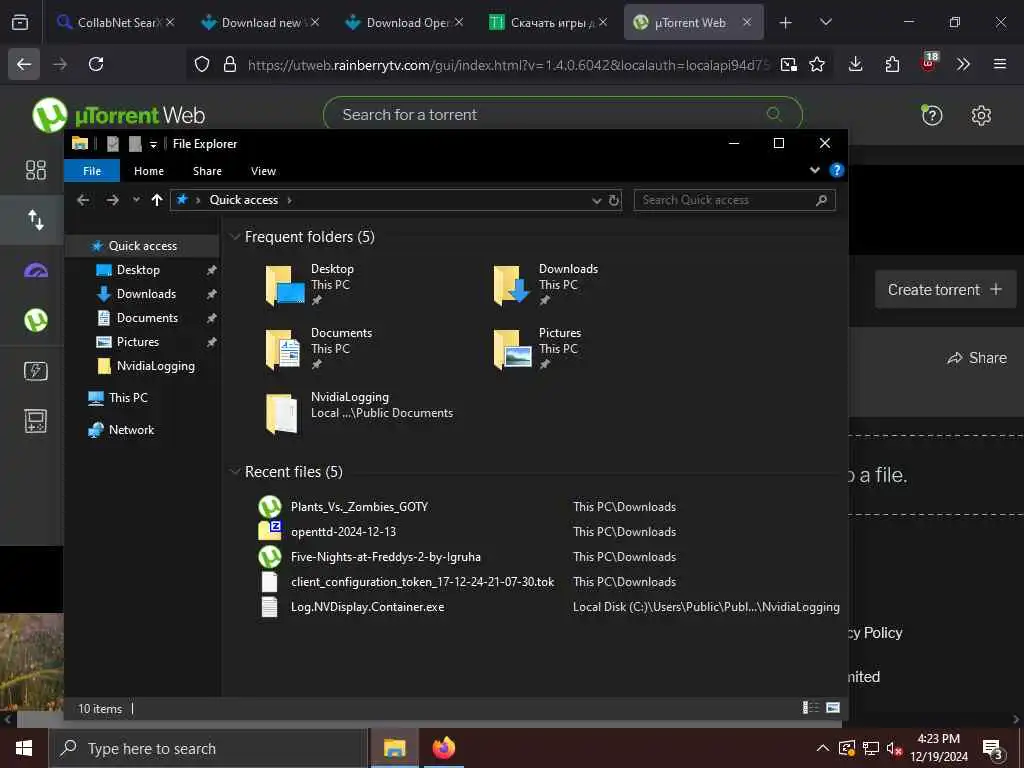Open the File tab in File Explorer
The image size is (1024, 768).
pyautogui.click(x=92, y=171)
